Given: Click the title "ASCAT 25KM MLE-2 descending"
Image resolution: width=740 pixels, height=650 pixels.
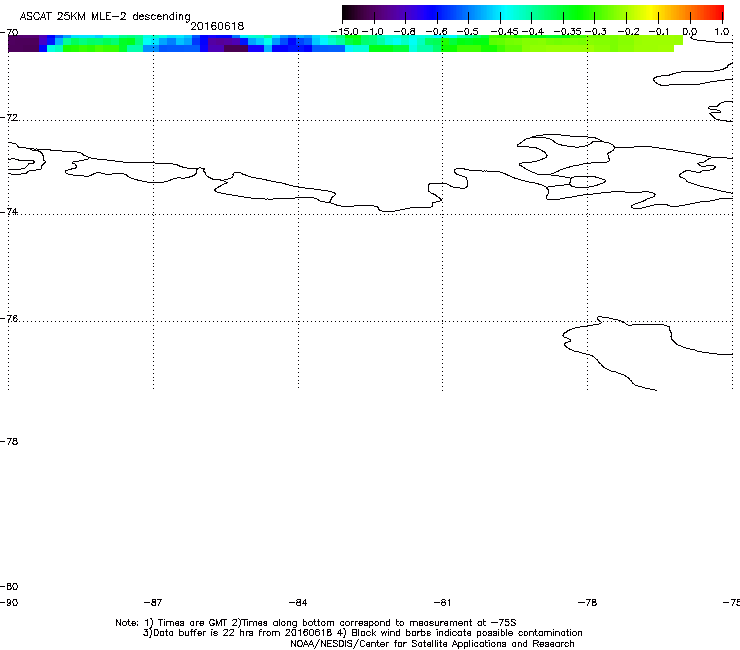Looking at the screenshot, I should click(x=105, y=16).
